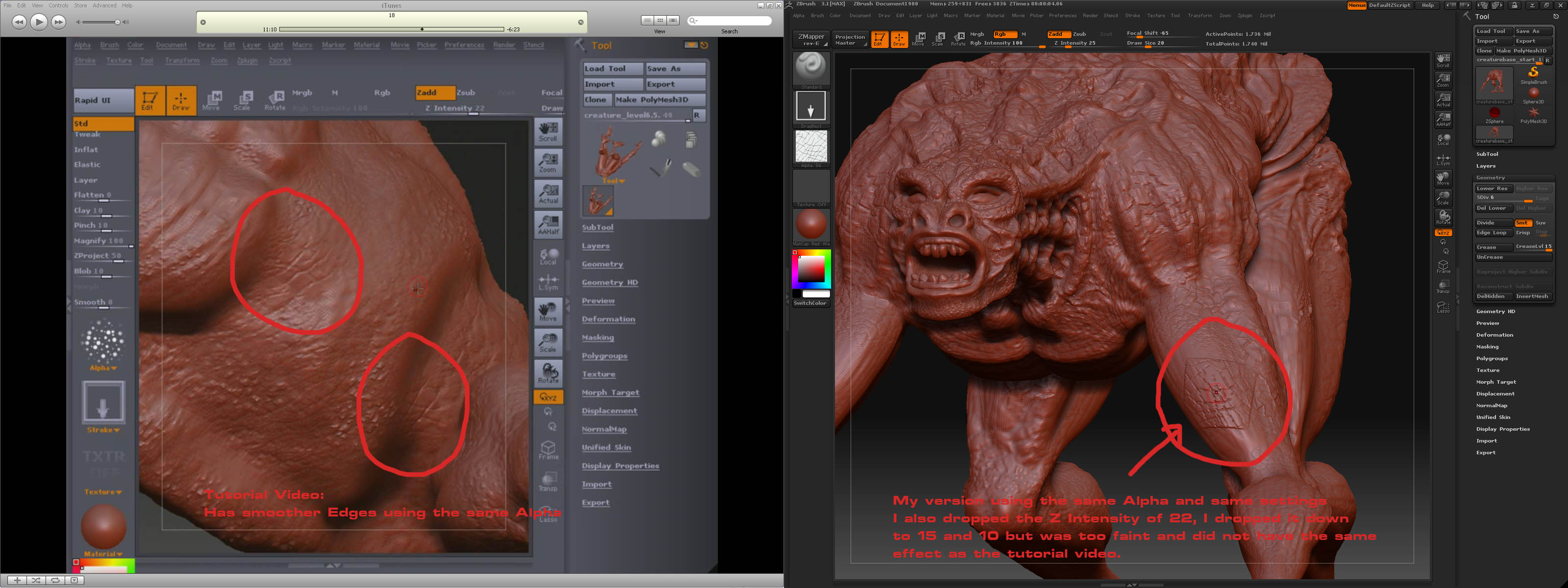The width and height of the screenshot is (1568, 588).
Task: Expand Geometry HD section in right palette
Action: pyautogui.click(x=1495, y=311)
